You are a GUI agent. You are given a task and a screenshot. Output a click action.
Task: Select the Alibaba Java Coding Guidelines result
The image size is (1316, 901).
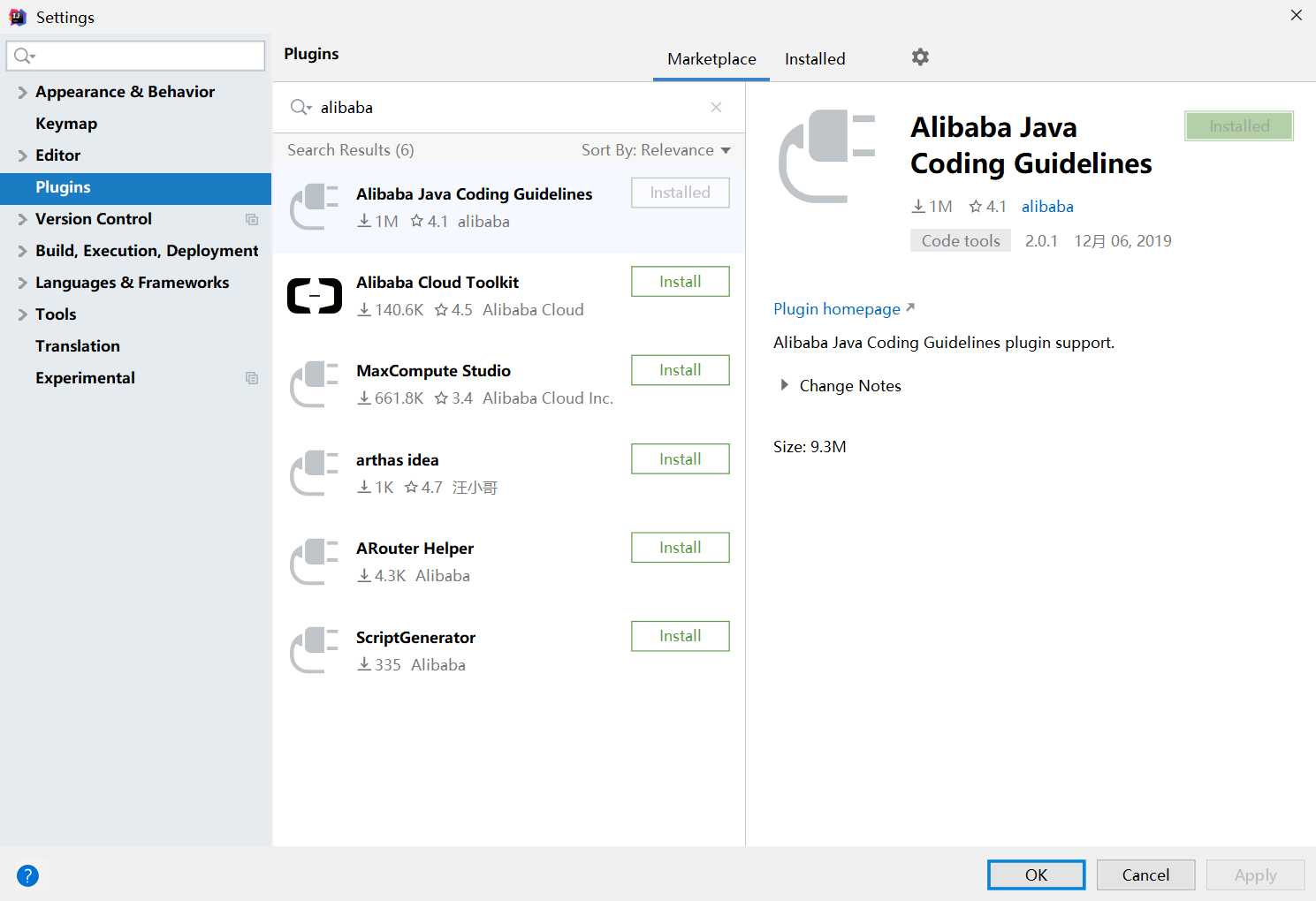508,208
